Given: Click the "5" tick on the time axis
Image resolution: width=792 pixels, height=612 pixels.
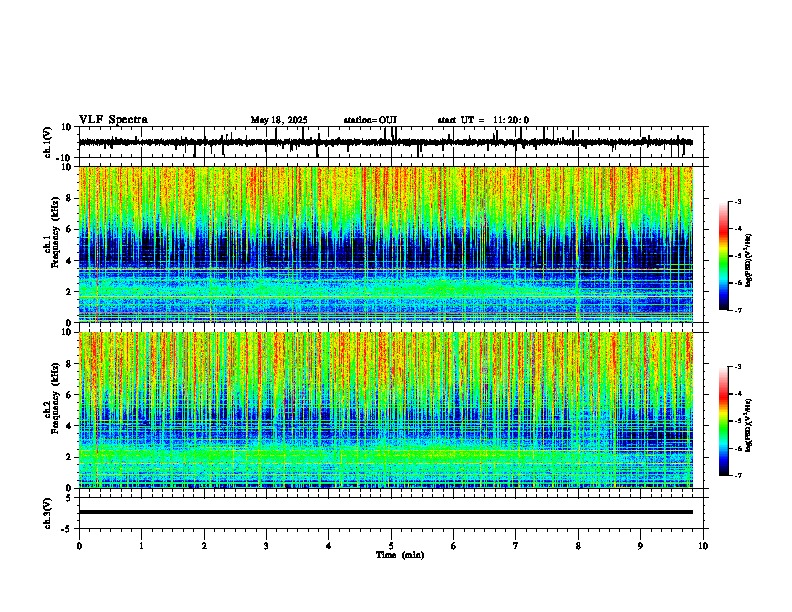Looking at the screenshot, I should point(391,546).
